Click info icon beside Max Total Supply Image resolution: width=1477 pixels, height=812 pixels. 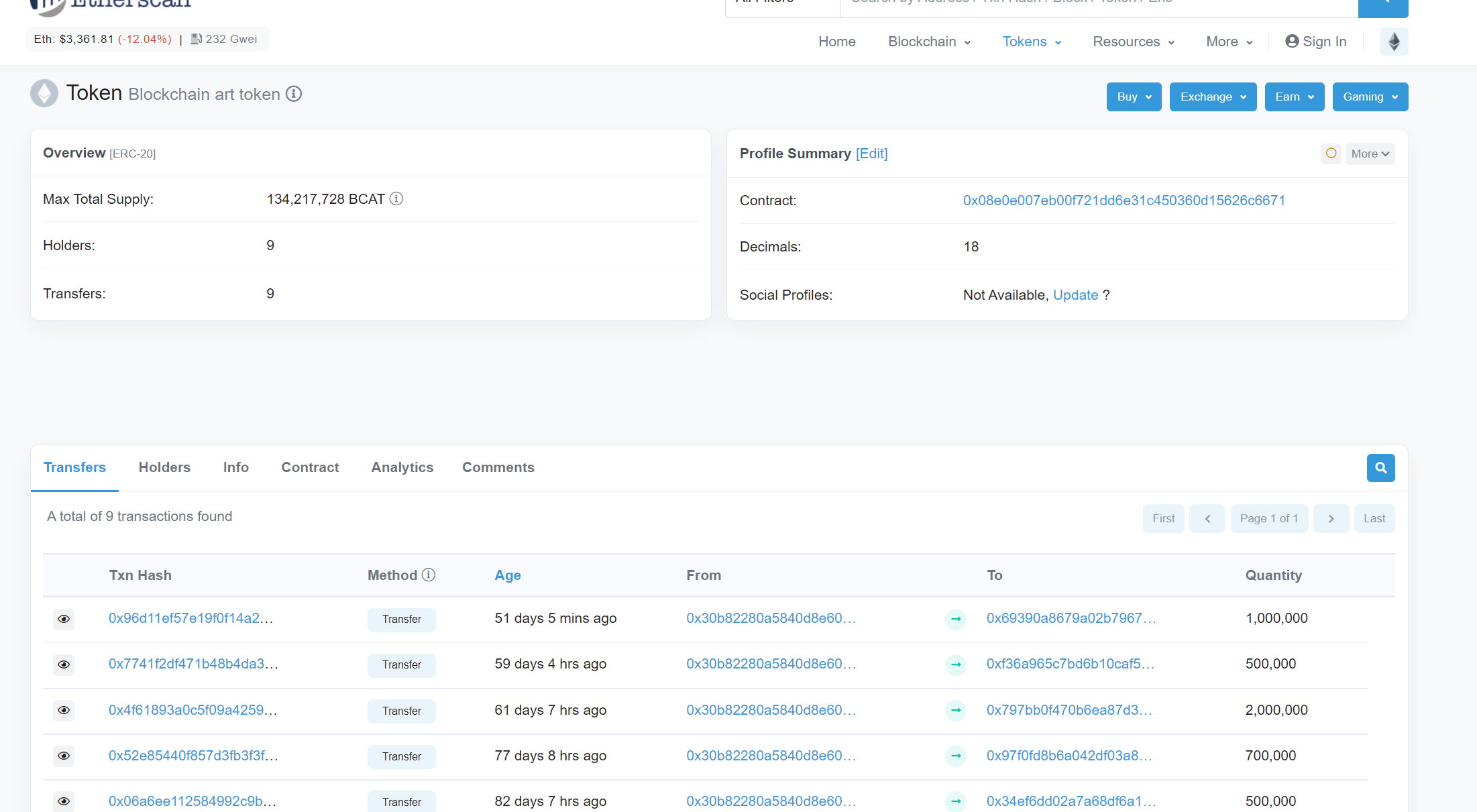pyautogui.click(x=396, y=198)
